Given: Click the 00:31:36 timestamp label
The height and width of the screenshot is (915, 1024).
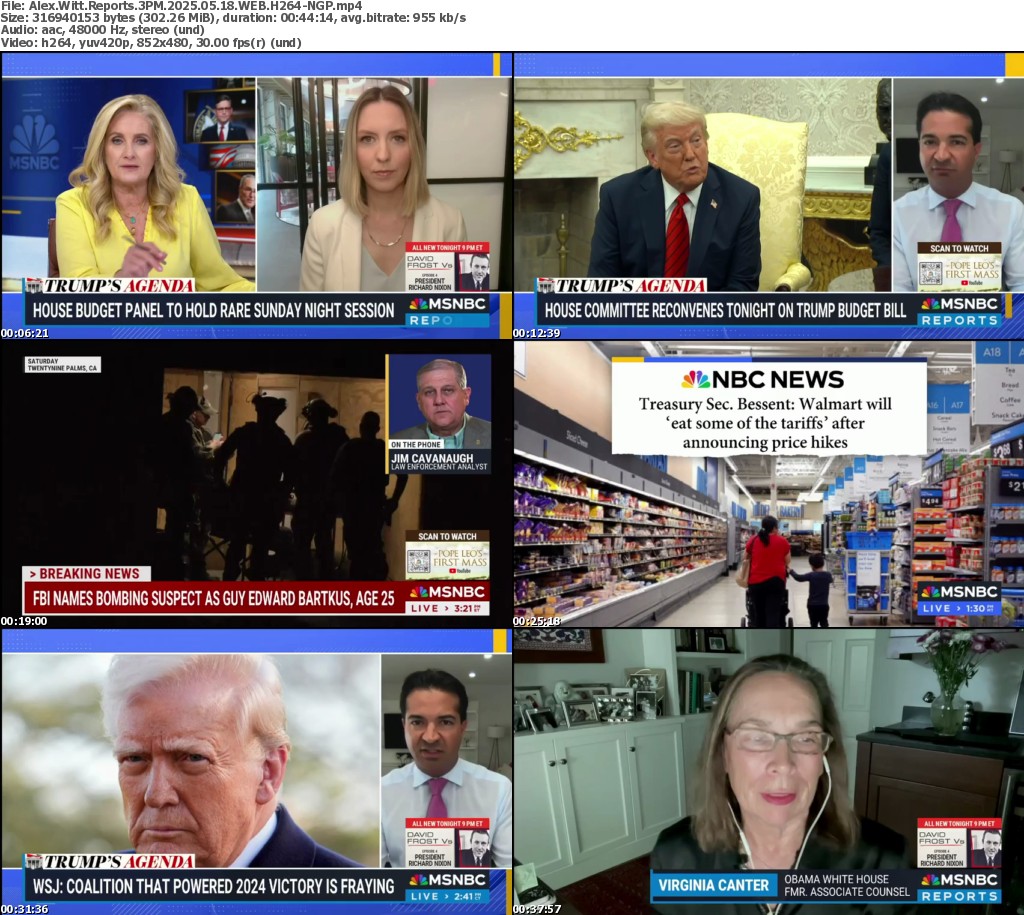Looking at the screenshot, I should click(x=24, y=908).
